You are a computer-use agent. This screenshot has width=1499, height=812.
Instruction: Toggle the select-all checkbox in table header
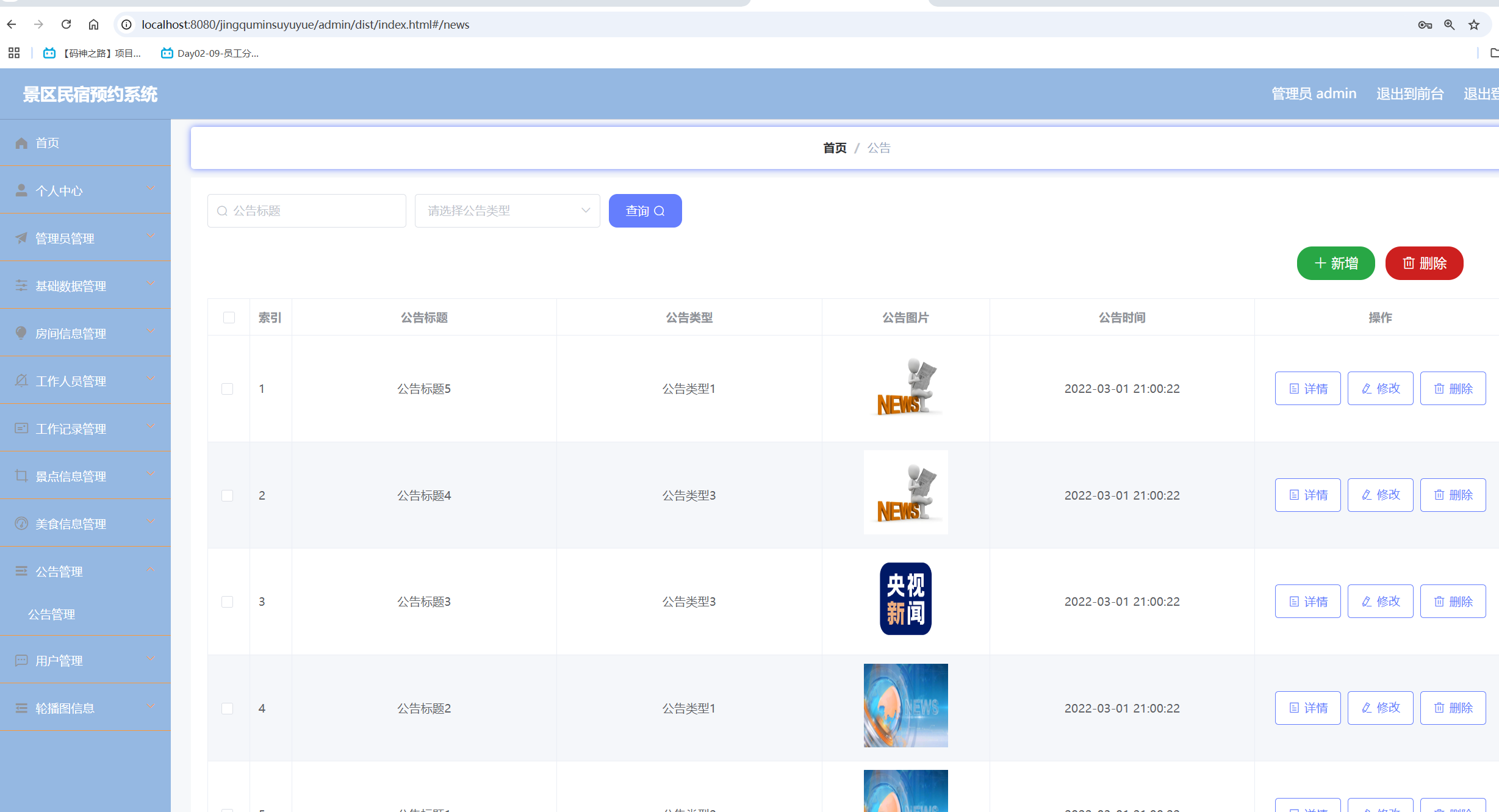coord(229,317)
